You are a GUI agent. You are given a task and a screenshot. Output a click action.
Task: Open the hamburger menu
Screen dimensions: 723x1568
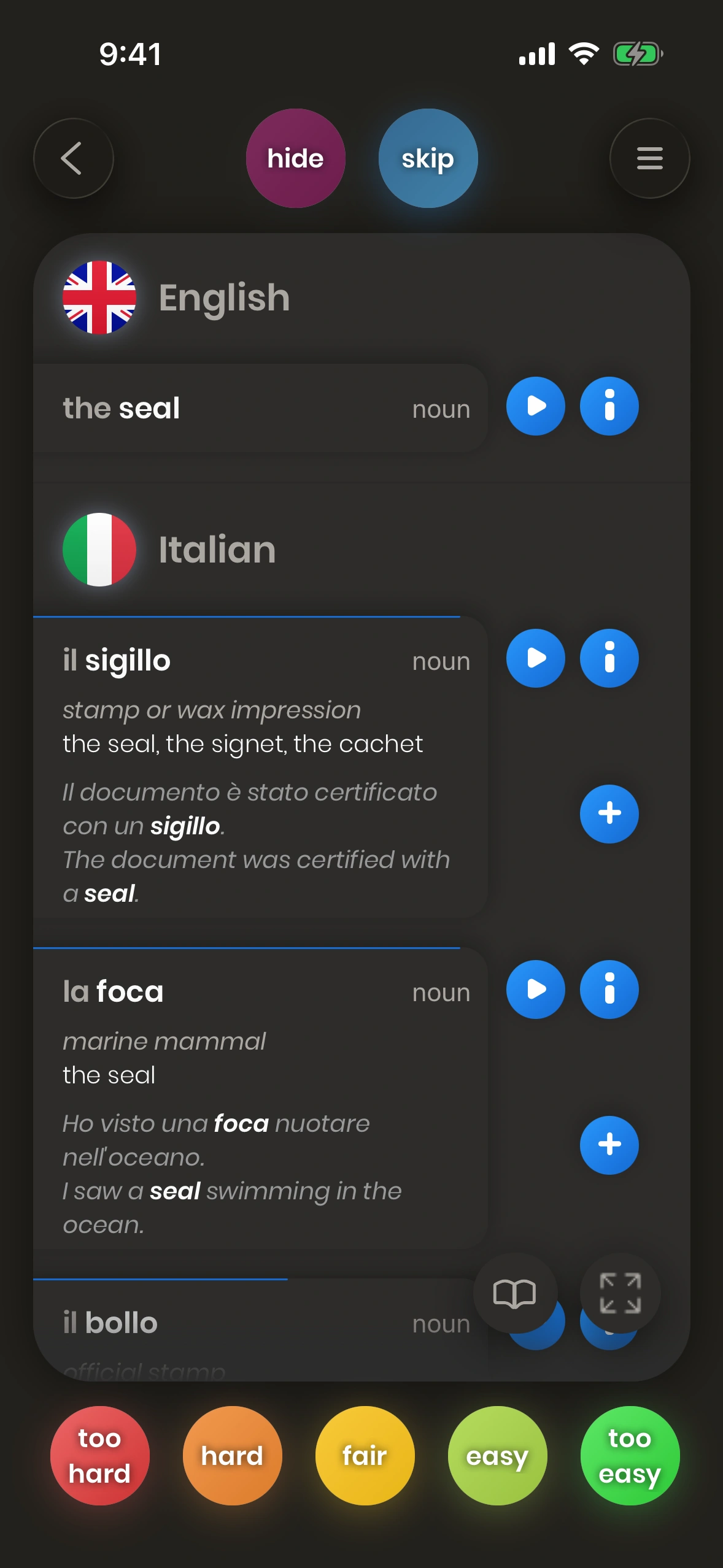[x=649, y=158]
